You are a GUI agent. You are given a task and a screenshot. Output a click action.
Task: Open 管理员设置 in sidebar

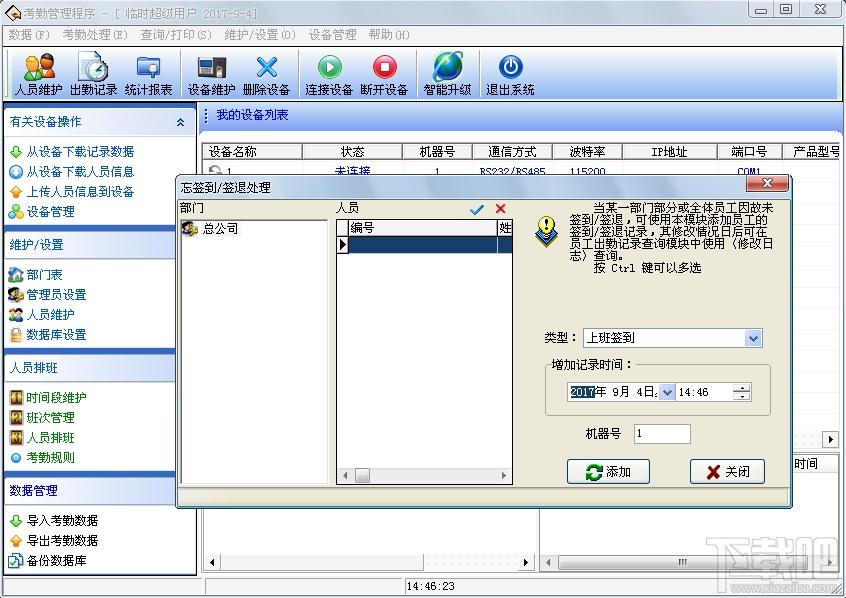point(56,295)
